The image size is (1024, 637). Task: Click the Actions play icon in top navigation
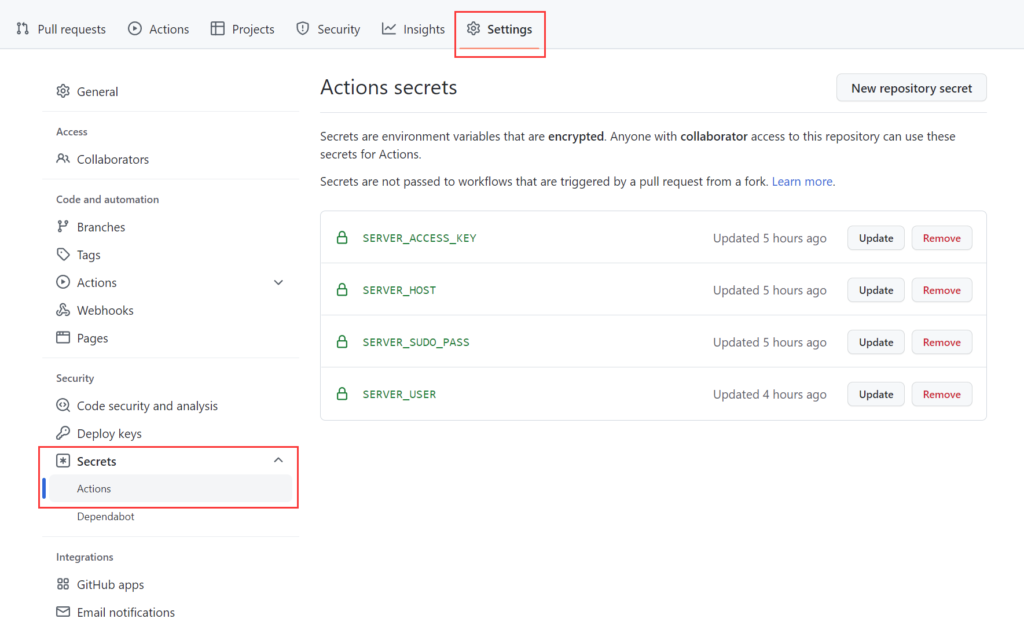pos(135,29)
